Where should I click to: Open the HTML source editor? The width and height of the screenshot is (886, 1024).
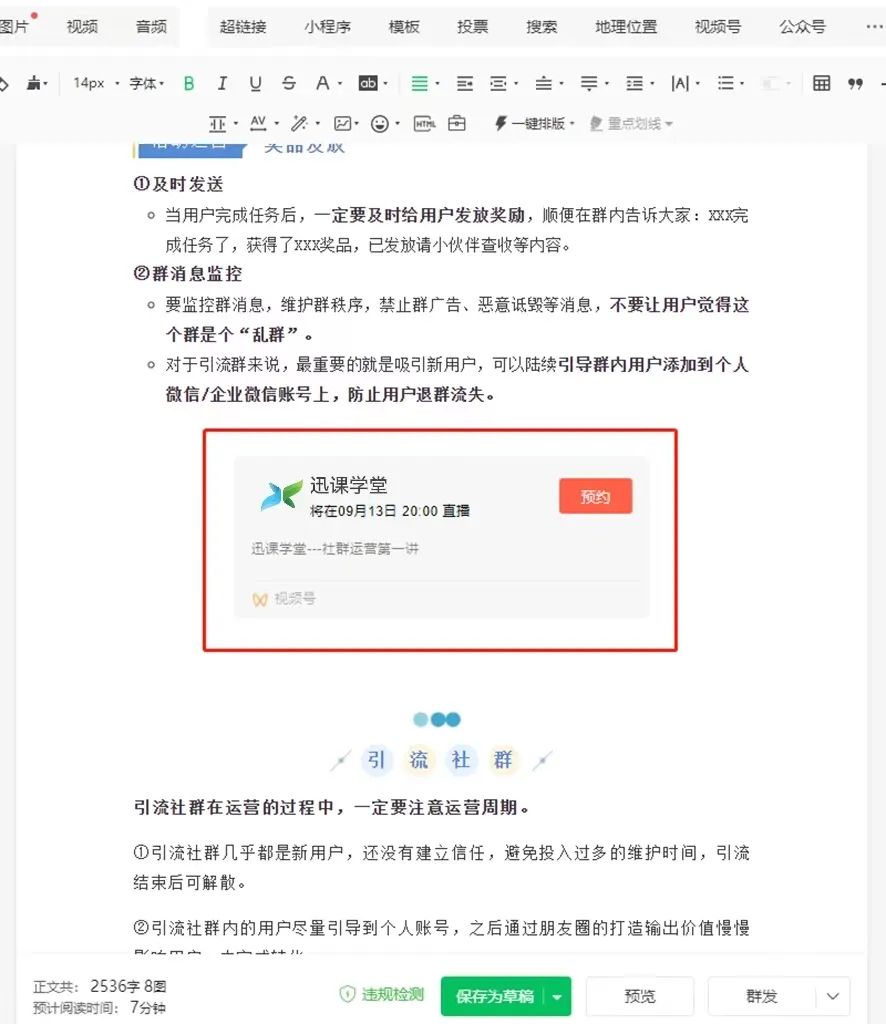(x=421, y=122)
